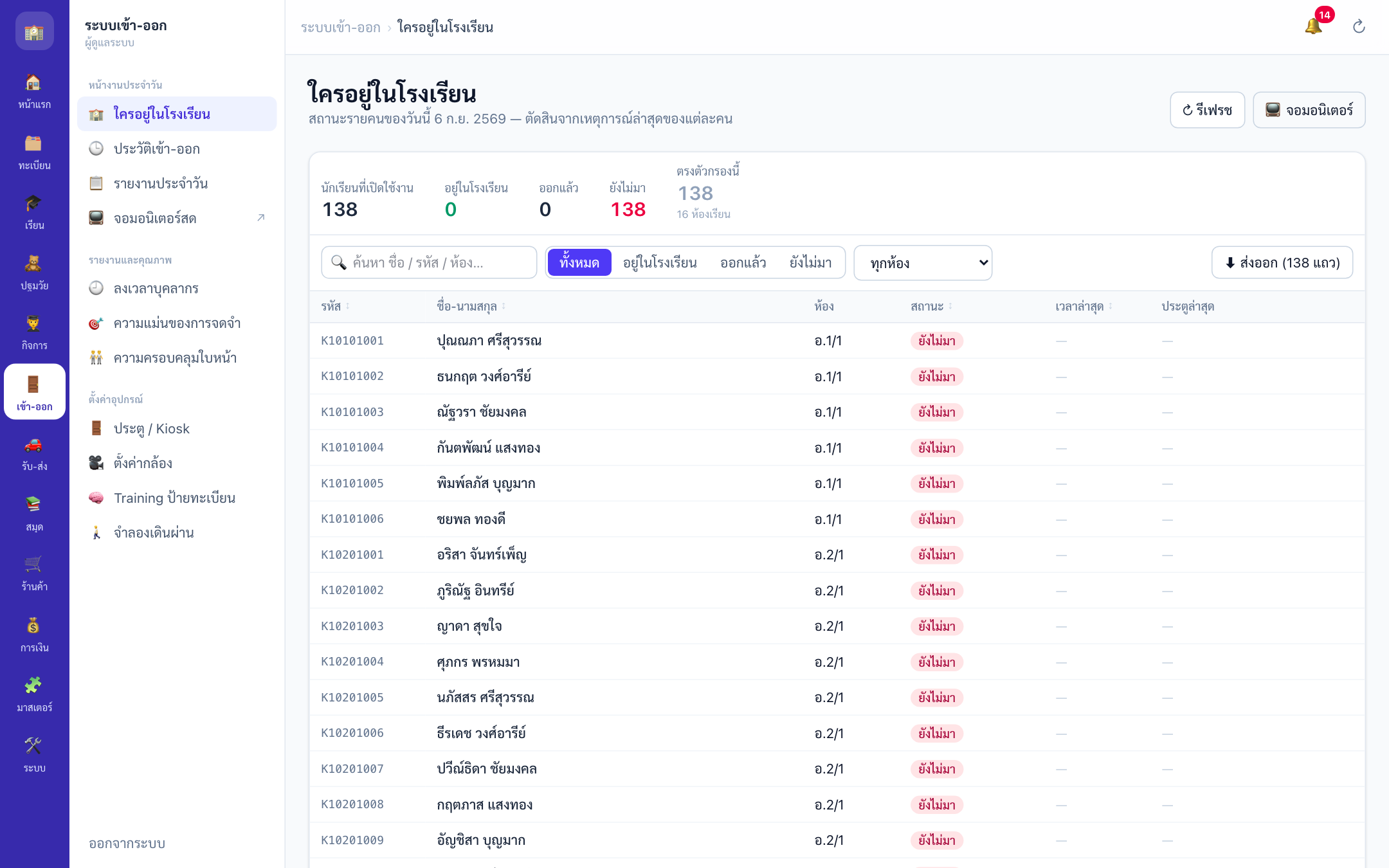Click the school logo at top of rail
The image size is (1389, 868).
point(35,31)
